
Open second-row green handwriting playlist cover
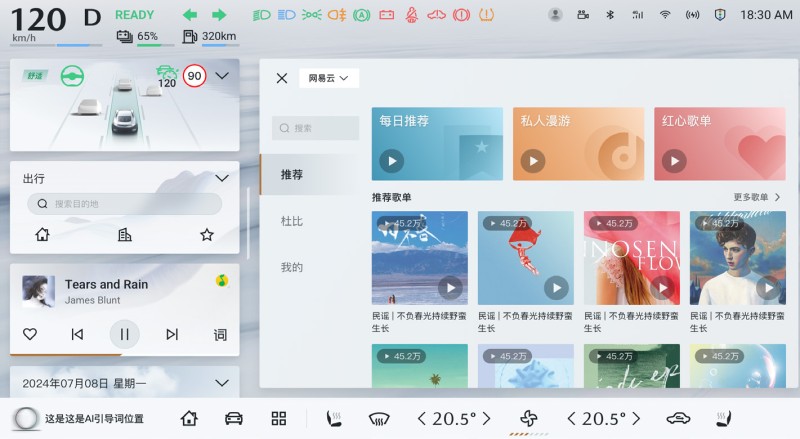coord(632,365)
